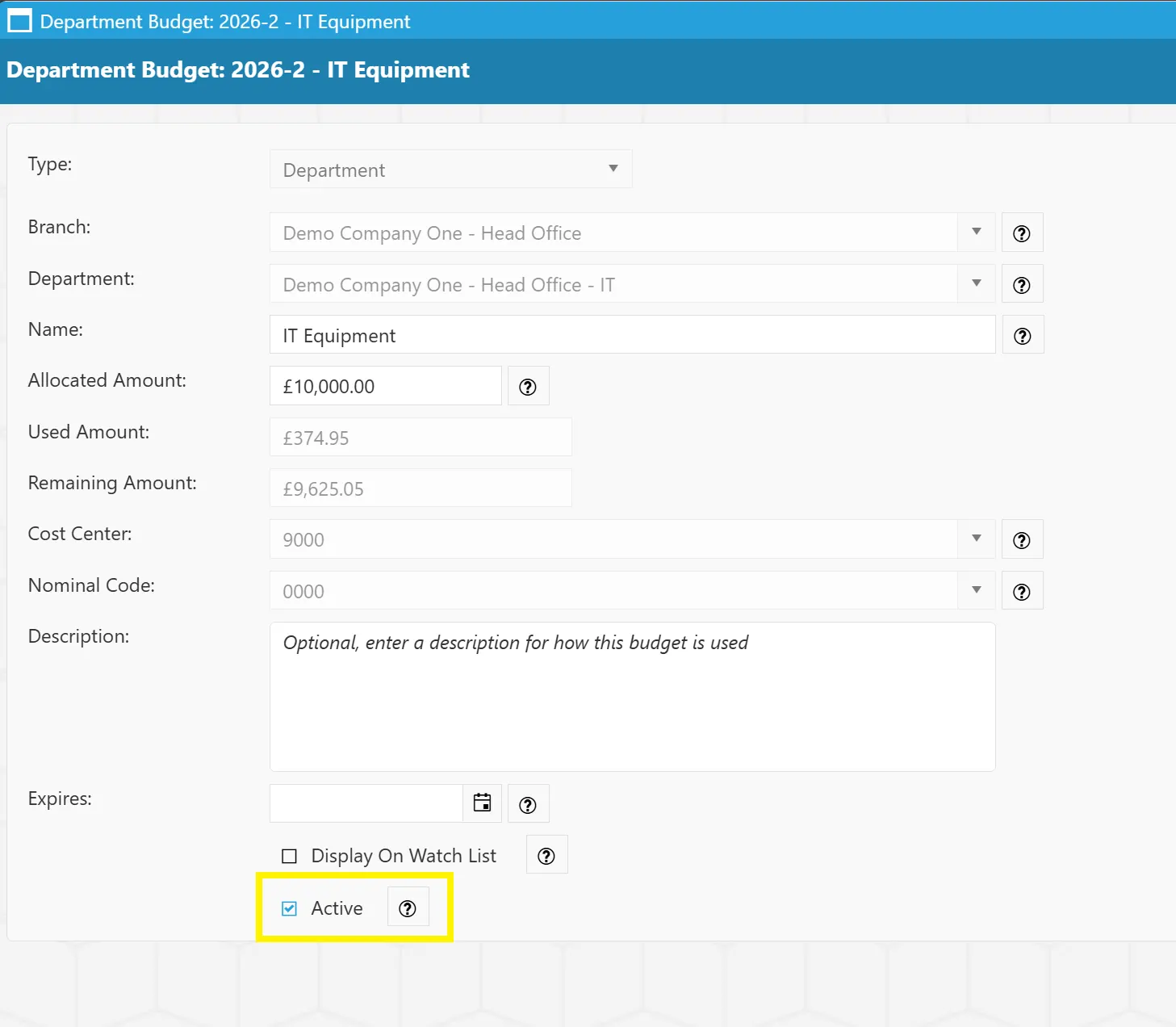Image resolution: width=1176 pixels, height=1027 pixels.
Task: Show help for the Expires date
Action: point(528,805)
